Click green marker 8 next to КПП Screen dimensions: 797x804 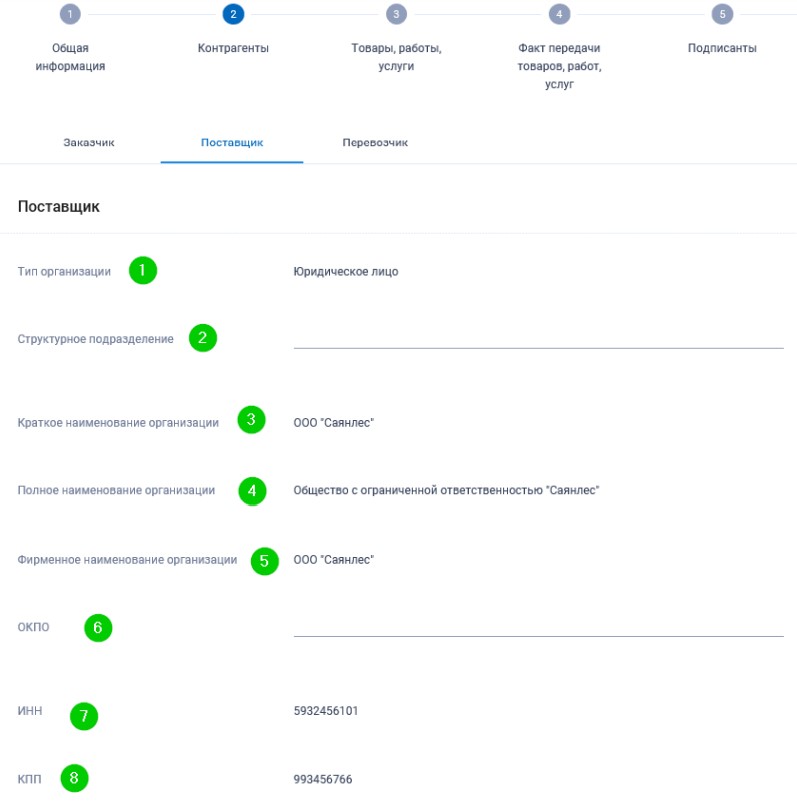pyautogui.click(x=74, y=778)
